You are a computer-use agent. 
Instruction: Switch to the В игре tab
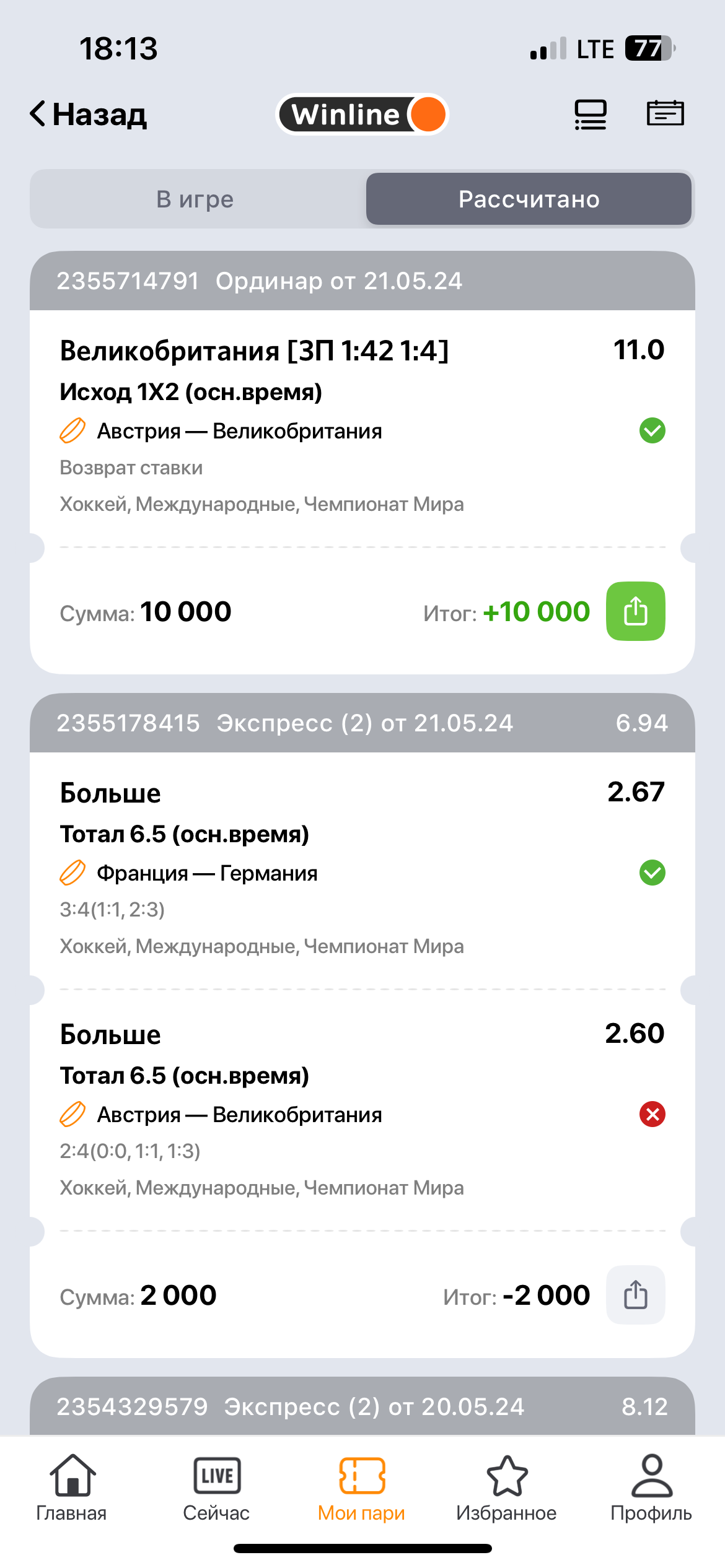tap(195, 199)
